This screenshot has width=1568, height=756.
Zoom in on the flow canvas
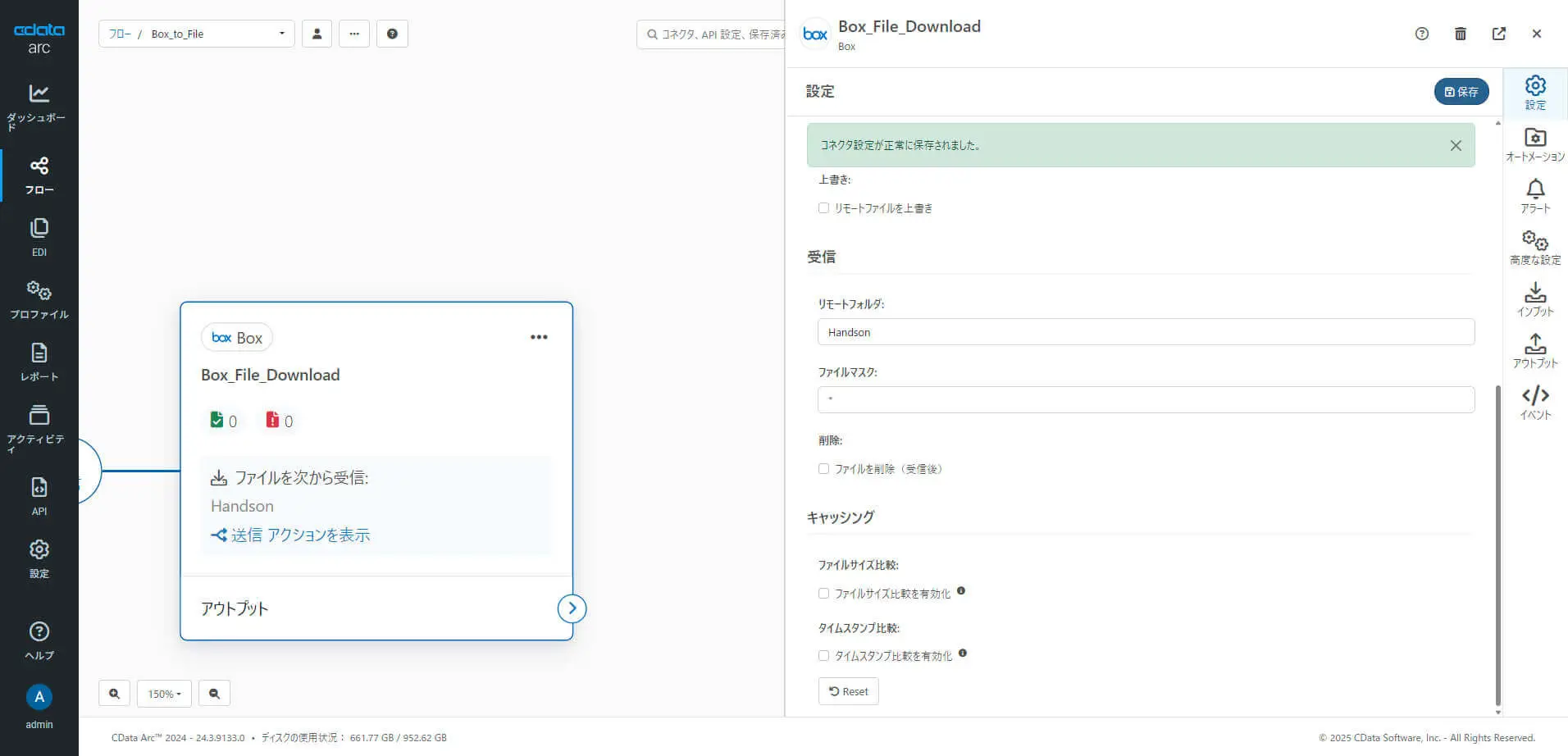(114, 694)
